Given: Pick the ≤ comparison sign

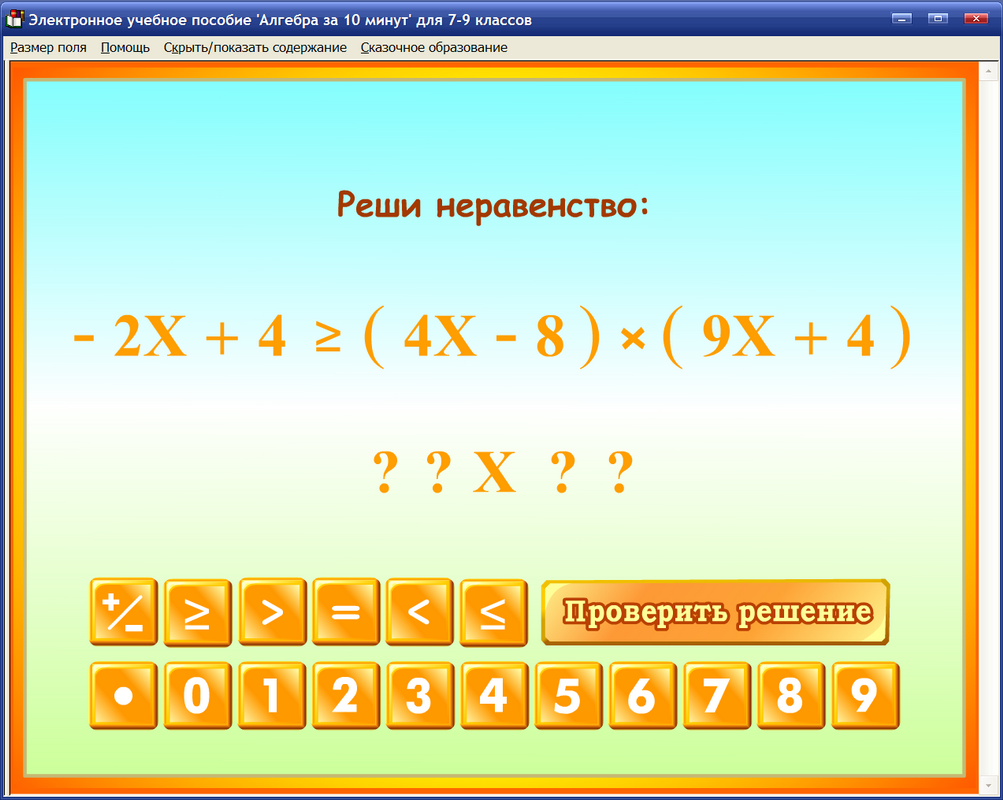Looking at the screenshot, I should [x=493, y=613].
